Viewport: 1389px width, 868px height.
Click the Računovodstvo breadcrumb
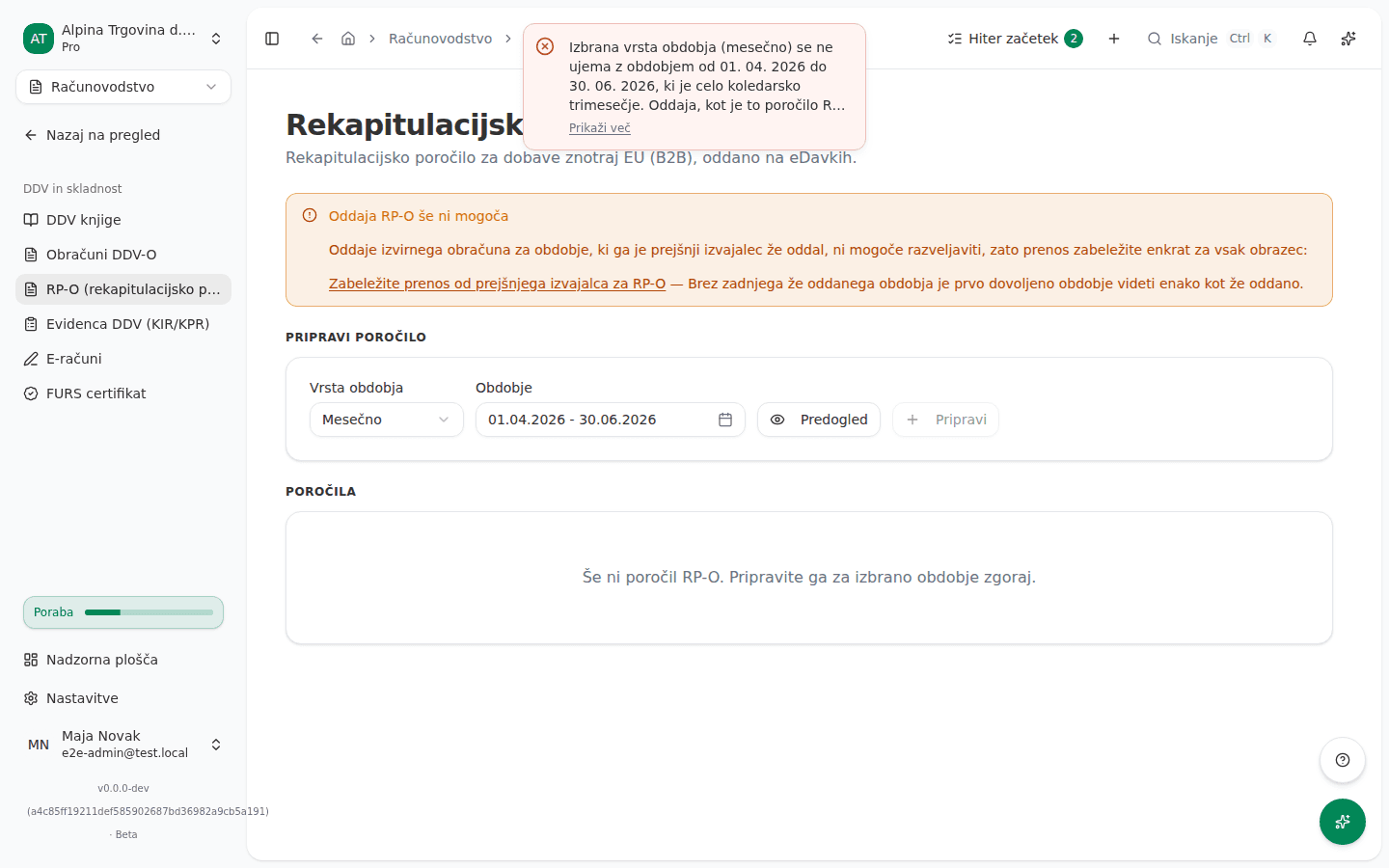tap(440, 39)
